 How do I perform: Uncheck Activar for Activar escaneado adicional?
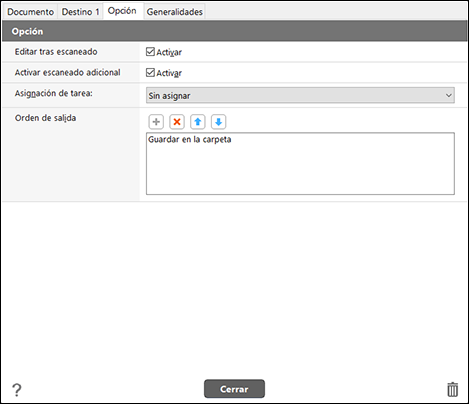coord(150,72)
